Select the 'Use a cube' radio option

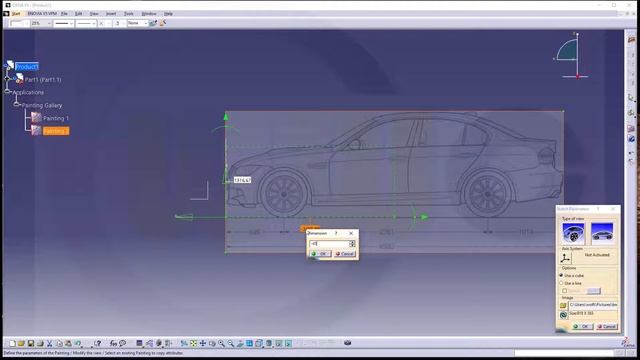[x=561, y=276]
